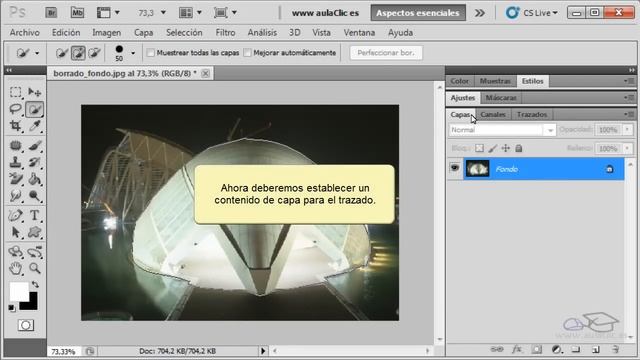Open the Filtro menu
The image size is (640, 360).
pos(225,33)
